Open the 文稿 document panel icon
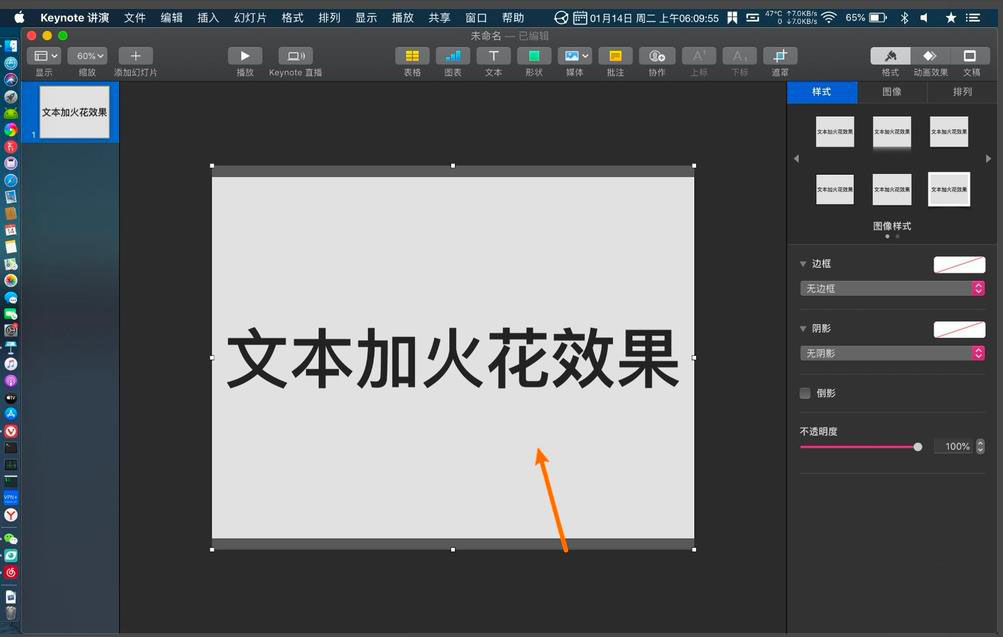 [x=968, y=55]
